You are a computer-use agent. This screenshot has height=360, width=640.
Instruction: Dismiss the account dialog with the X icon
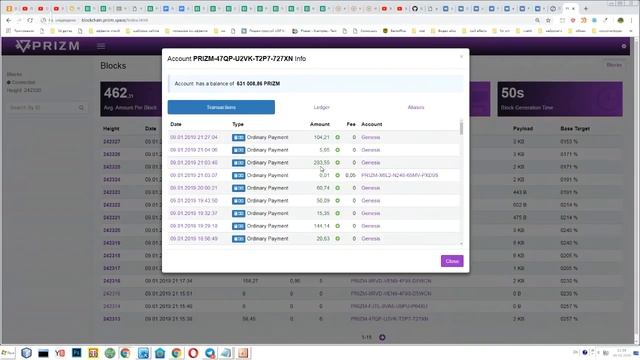461,56
